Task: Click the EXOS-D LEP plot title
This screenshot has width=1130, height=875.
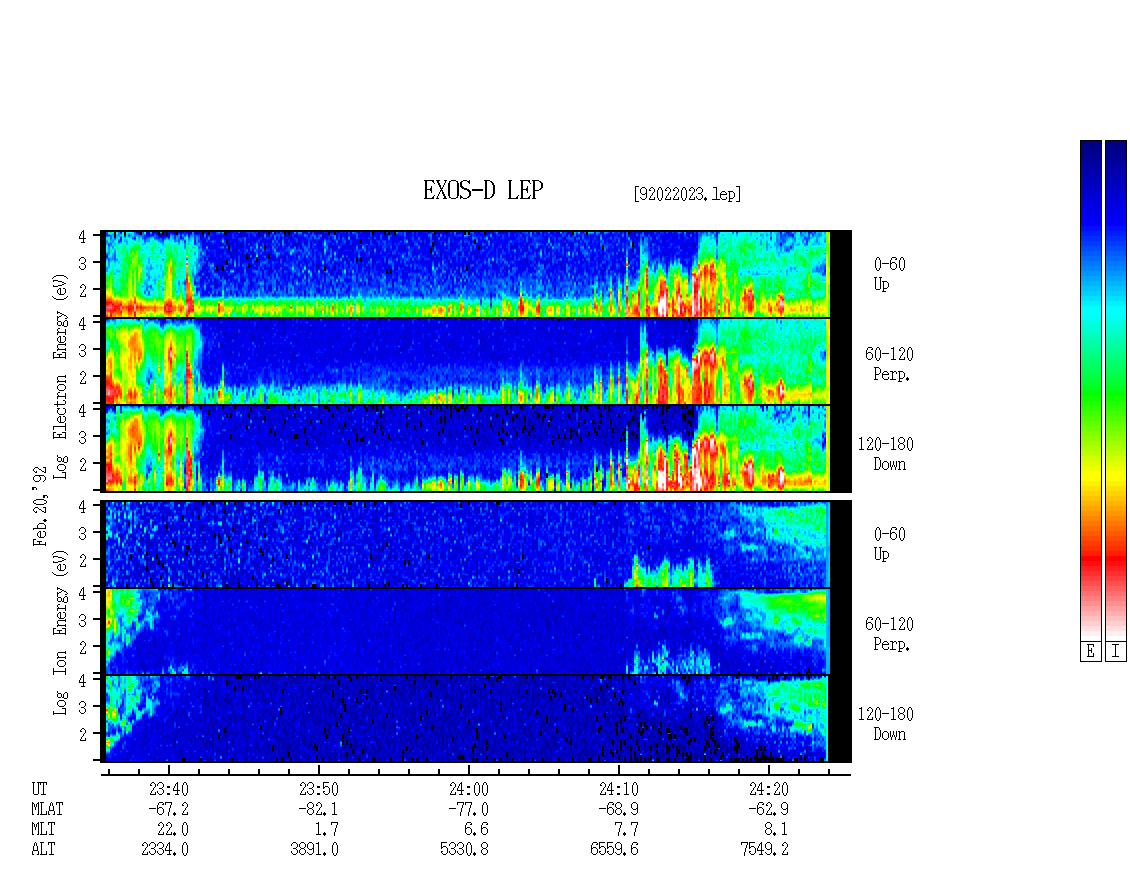Action: [483, 190]
